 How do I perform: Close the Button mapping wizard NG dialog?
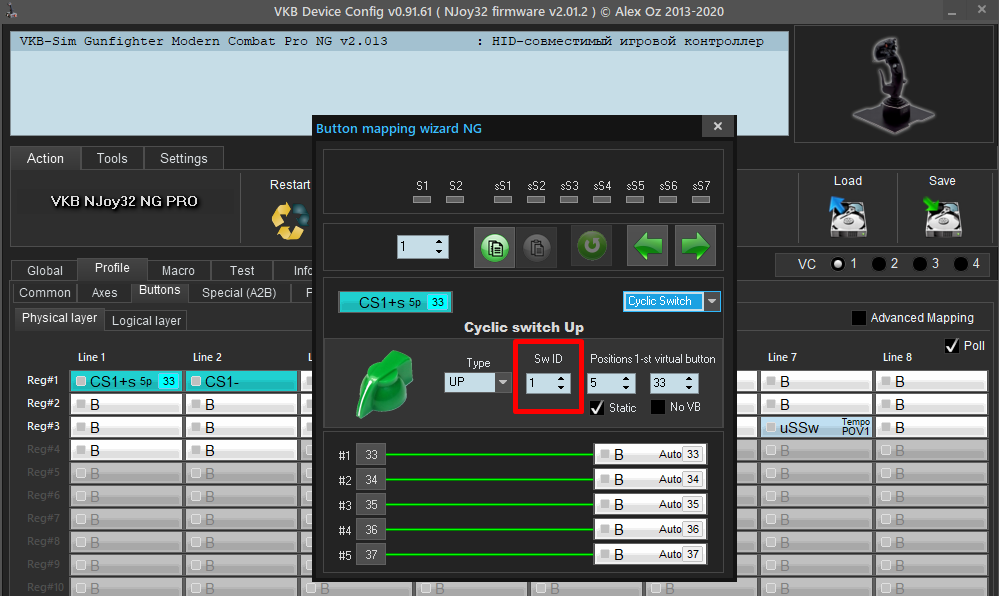click(x=718, y=126)
